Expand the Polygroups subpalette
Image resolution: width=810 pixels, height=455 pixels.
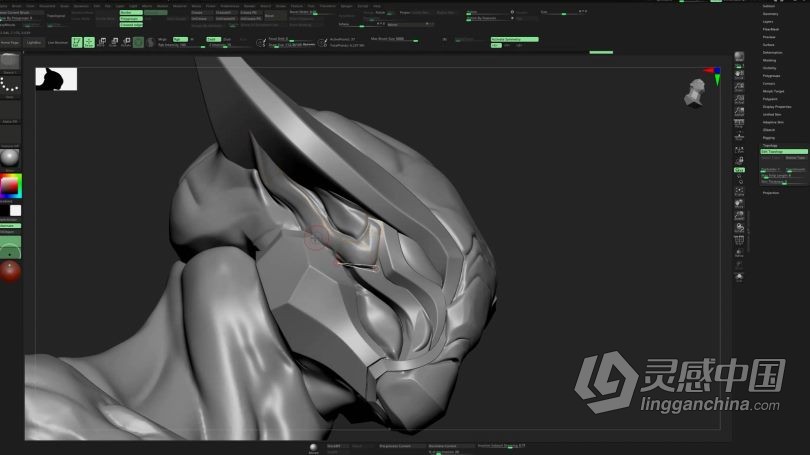771,76
